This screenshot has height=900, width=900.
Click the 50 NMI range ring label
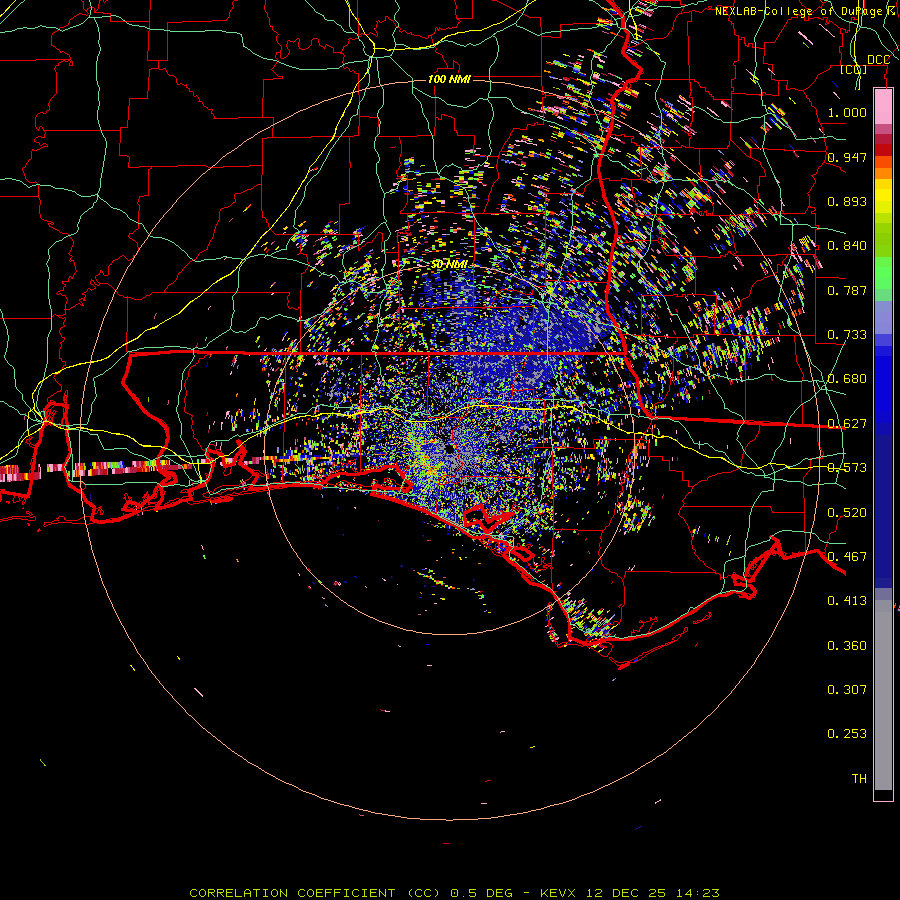[x=449, y=265]
